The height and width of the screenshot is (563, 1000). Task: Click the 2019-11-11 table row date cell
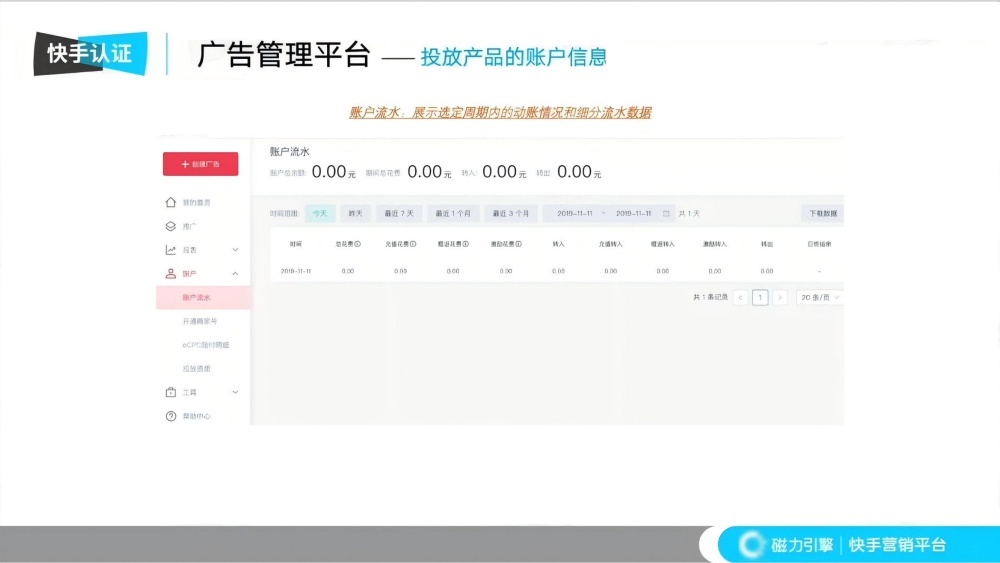[296, 271]
